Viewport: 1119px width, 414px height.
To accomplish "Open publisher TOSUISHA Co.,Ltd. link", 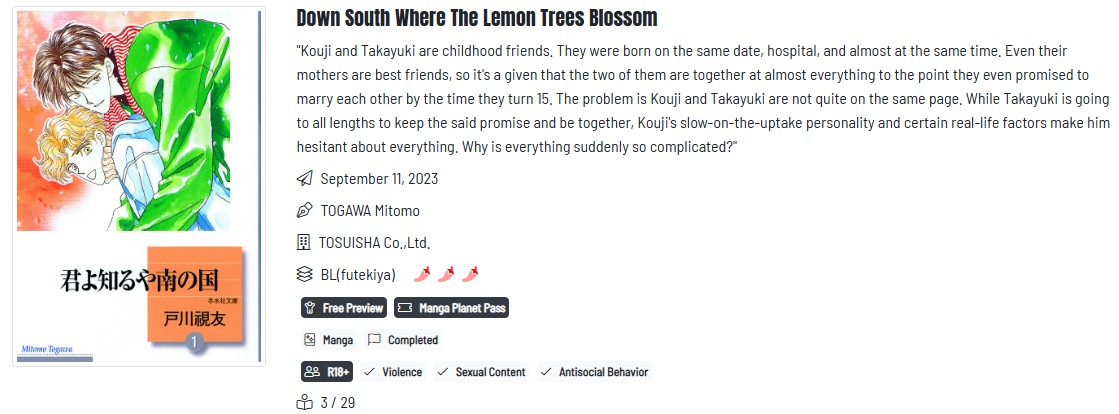I will (375, 242).
